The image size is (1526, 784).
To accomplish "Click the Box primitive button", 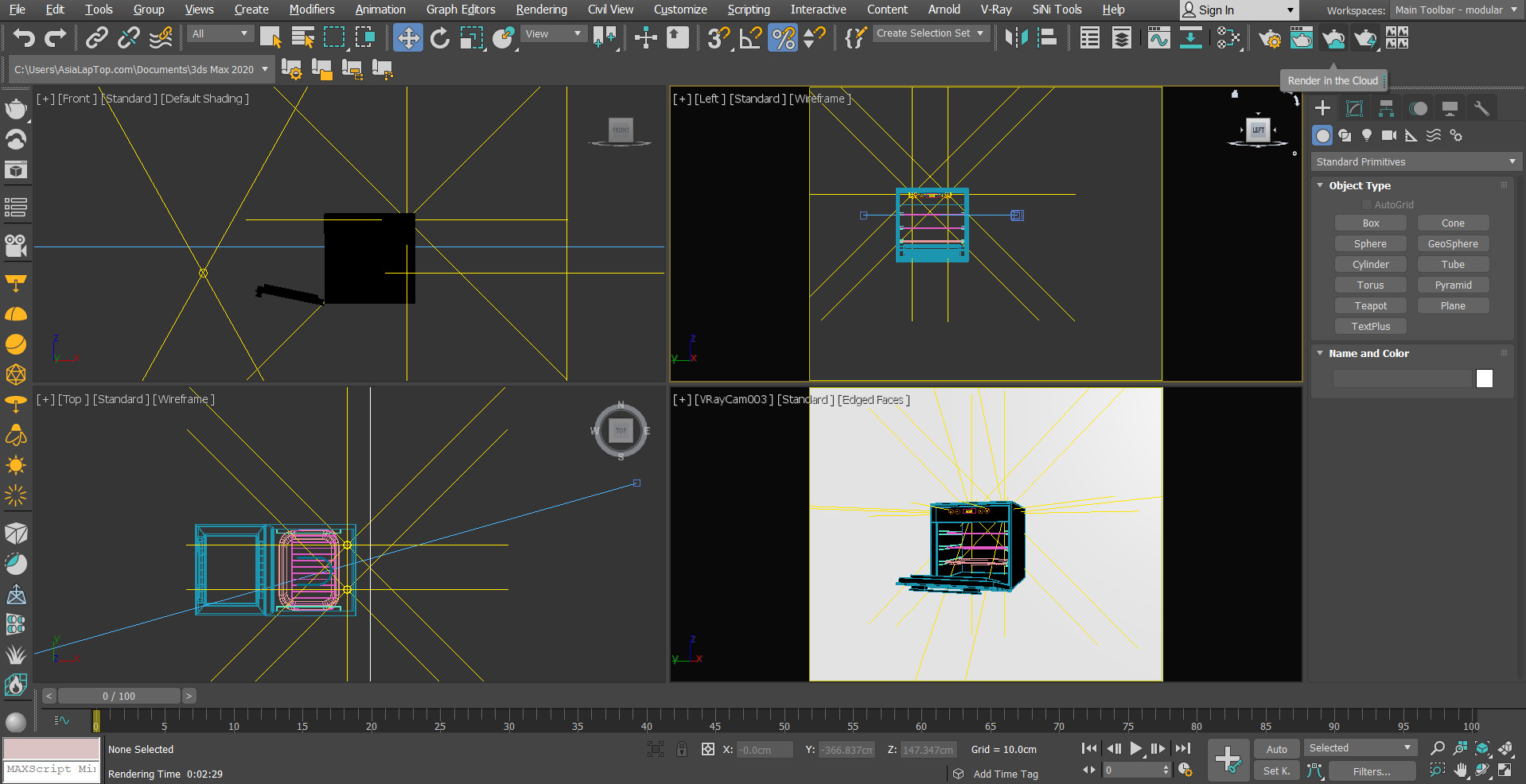I will point(1371,223).
